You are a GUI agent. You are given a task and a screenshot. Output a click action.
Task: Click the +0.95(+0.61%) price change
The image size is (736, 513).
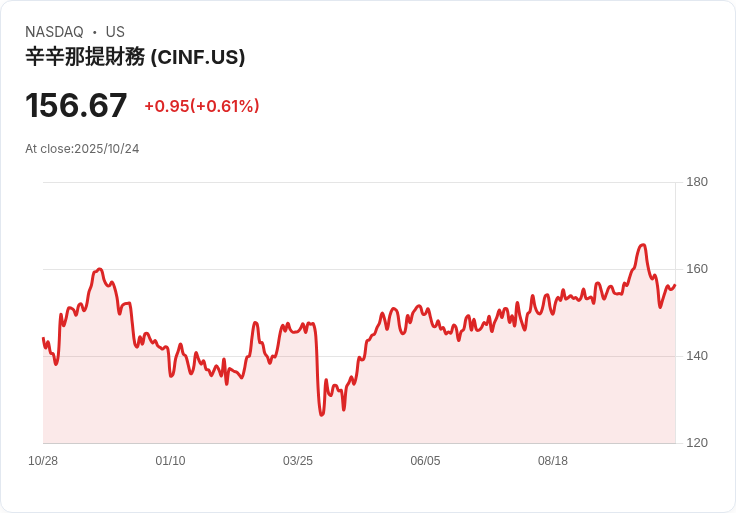[x=201, y=106]
